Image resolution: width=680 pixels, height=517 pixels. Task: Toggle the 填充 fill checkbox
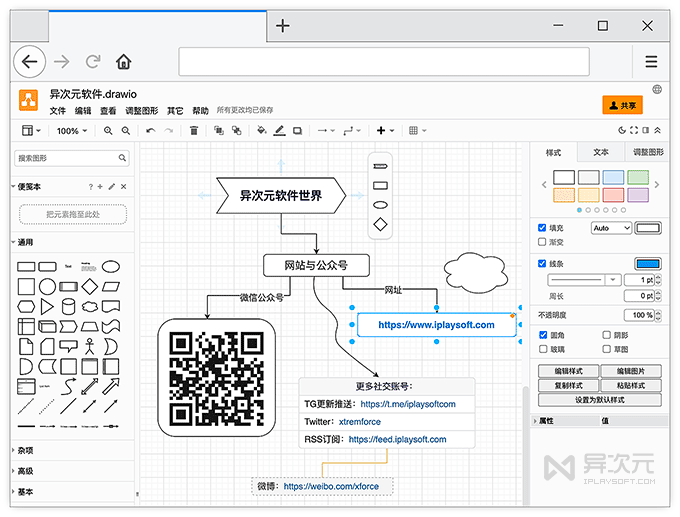542,228
